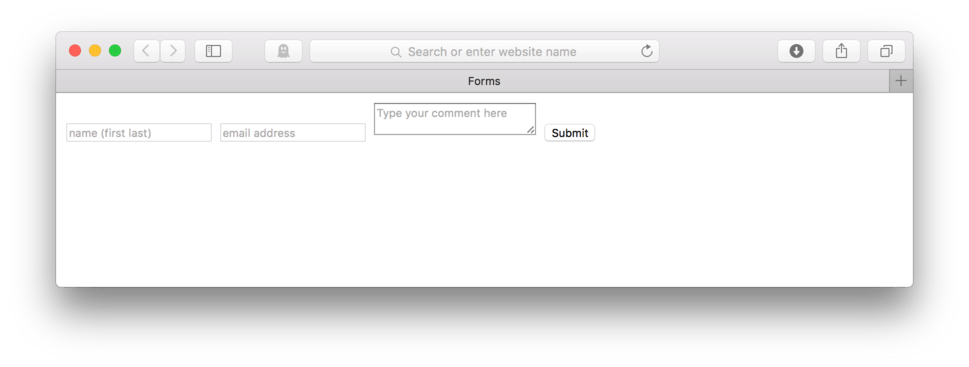This screenshot has height=367, width=969.
Task: Open a new tab with plus button
Action: pos(901,81)
